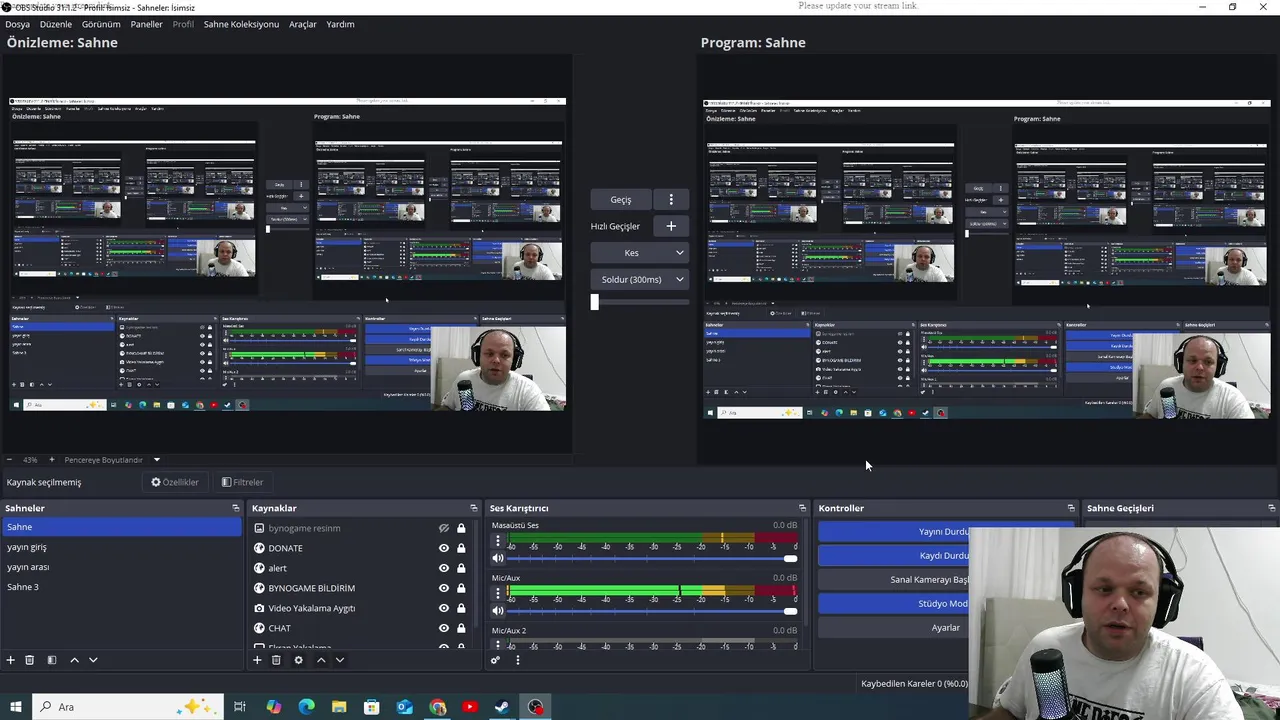Open Steam from the taskbar
The height and width of the screenshot is (720, 1280).
503,707
